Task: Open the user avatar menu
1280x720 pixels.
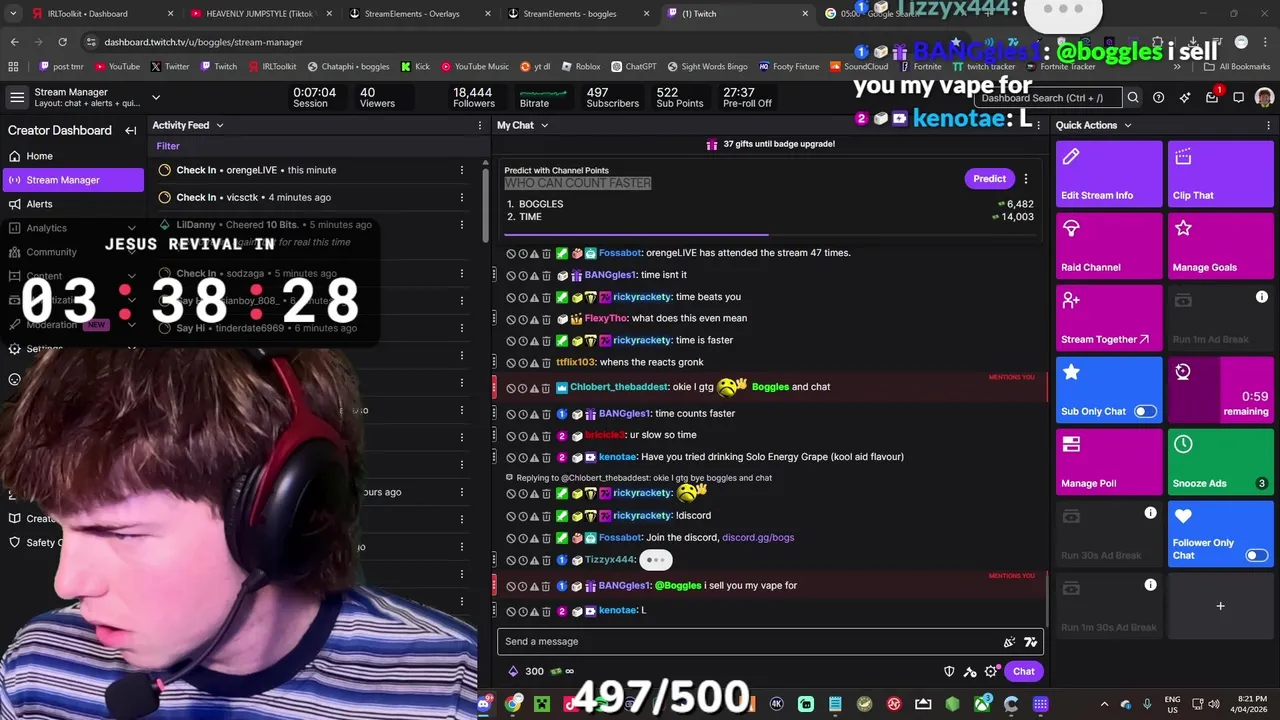Action: [1264, 98]
